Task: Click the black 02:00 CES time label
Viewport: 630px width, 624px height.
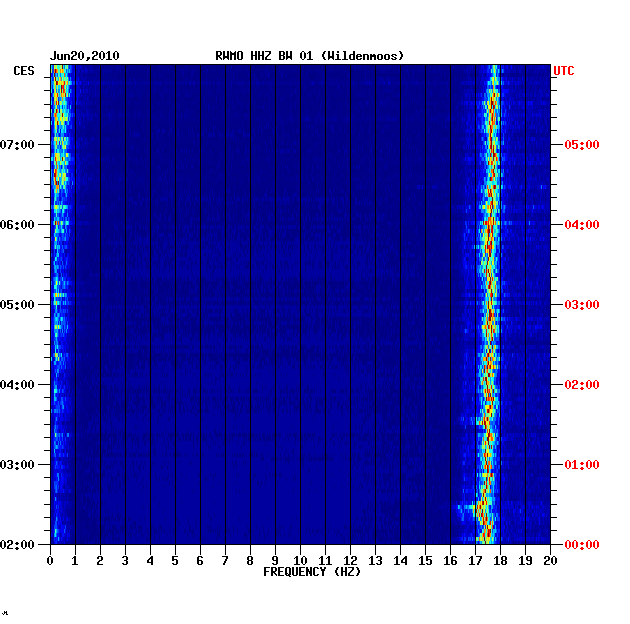Action: point(17,544)
